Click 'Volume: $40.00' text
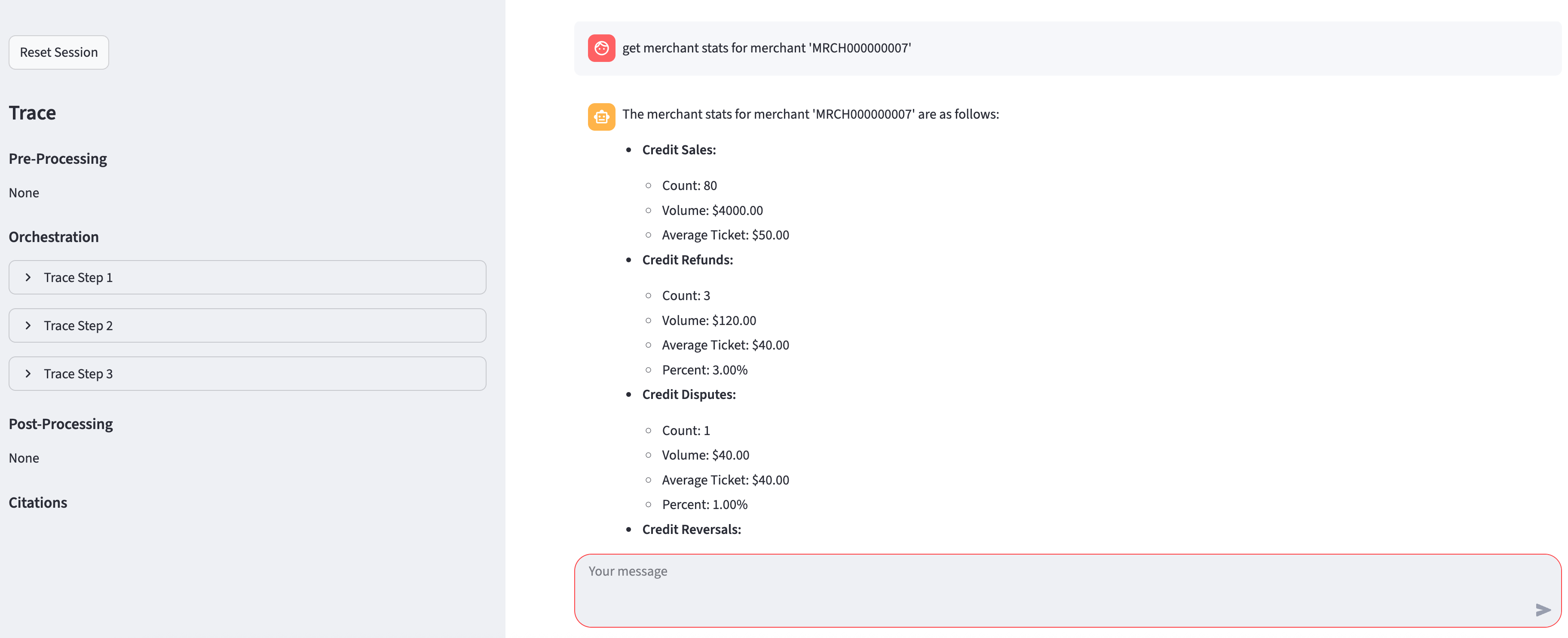 [705, 455]
